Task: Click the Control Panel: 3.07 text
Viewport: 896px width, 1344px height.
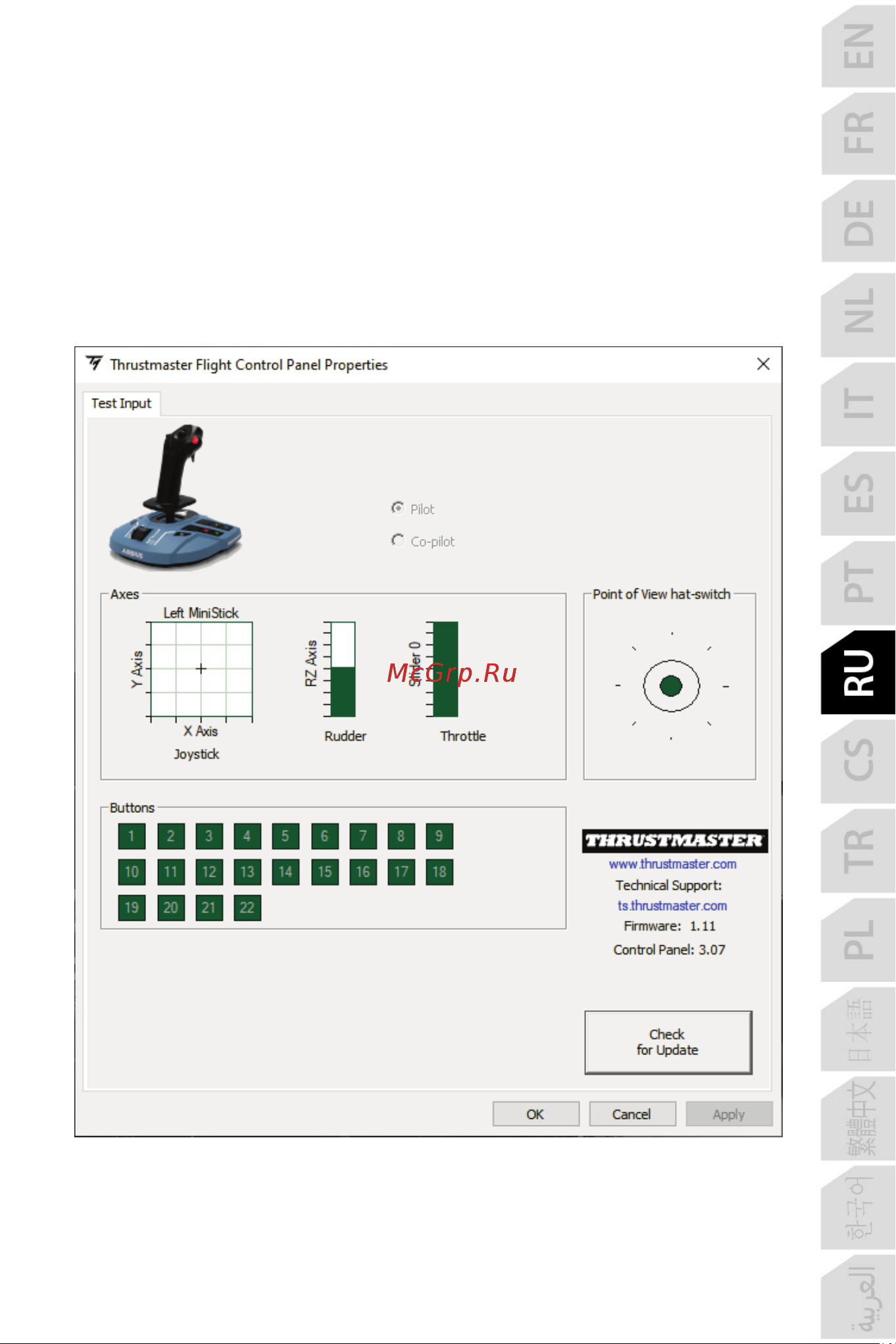Action: (670, 950)
